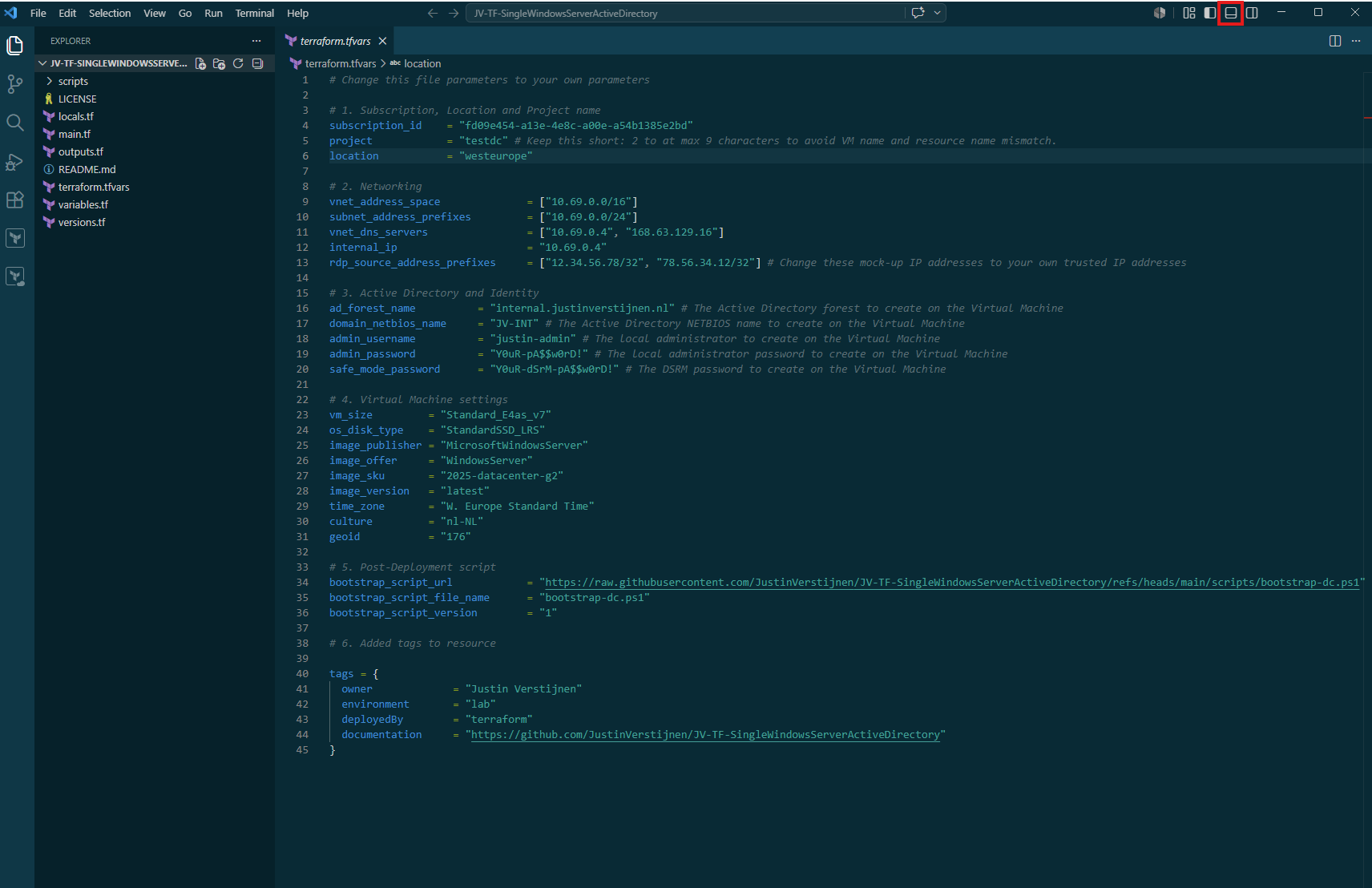Open the Extensions view
1372x888 pixels.
click(x=15, y=200)
